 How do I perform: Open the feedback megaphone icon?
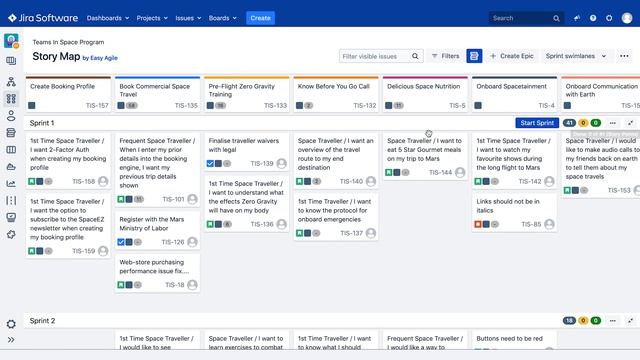pos(577,18)
